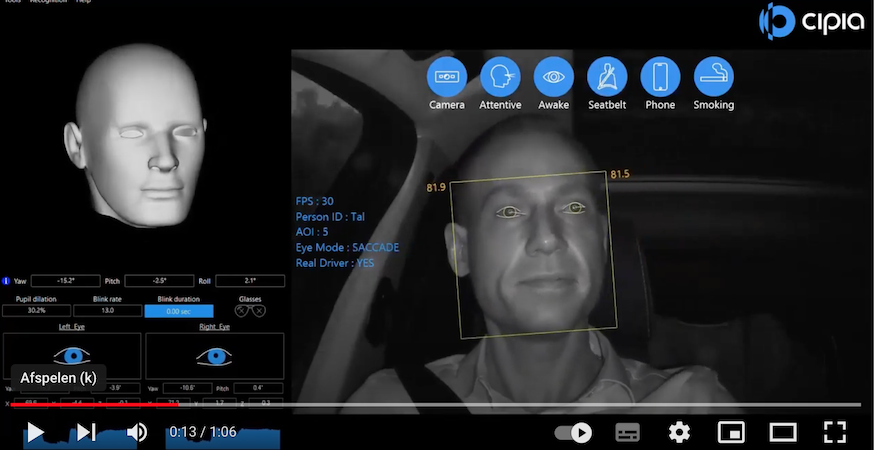Open the video settings gear
This screenshot has width=875, height=450.
click(680, 432)
